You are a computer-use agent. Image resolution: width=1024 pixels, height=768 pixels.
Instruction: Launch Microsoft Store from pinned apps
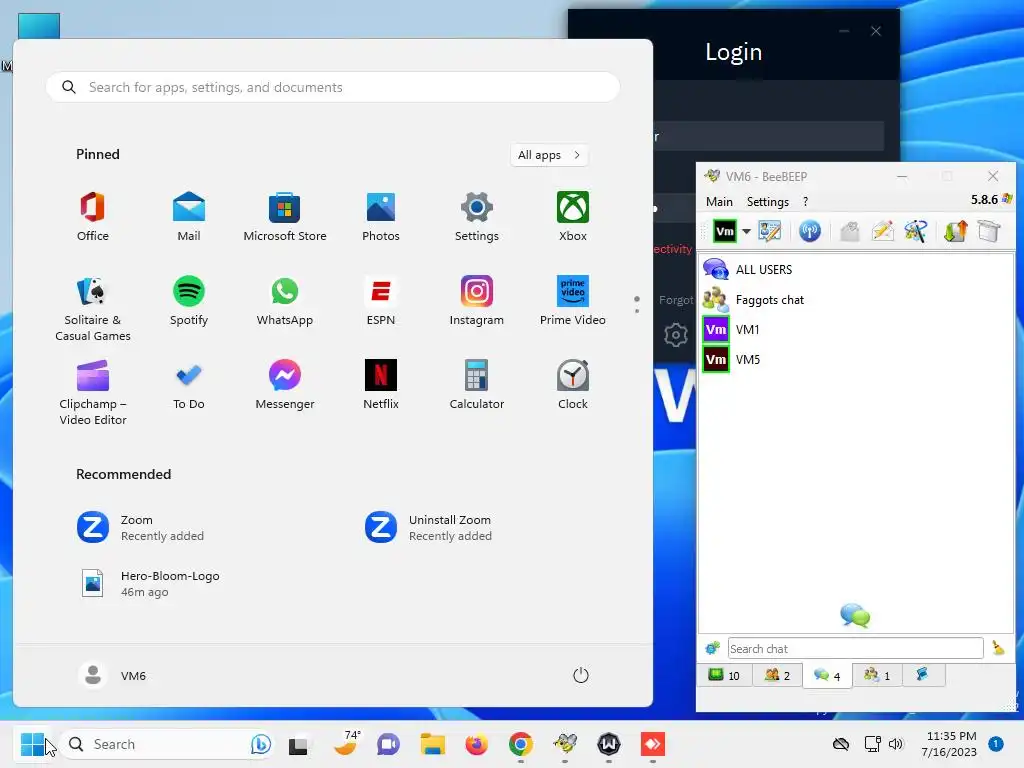click(285, 217)
